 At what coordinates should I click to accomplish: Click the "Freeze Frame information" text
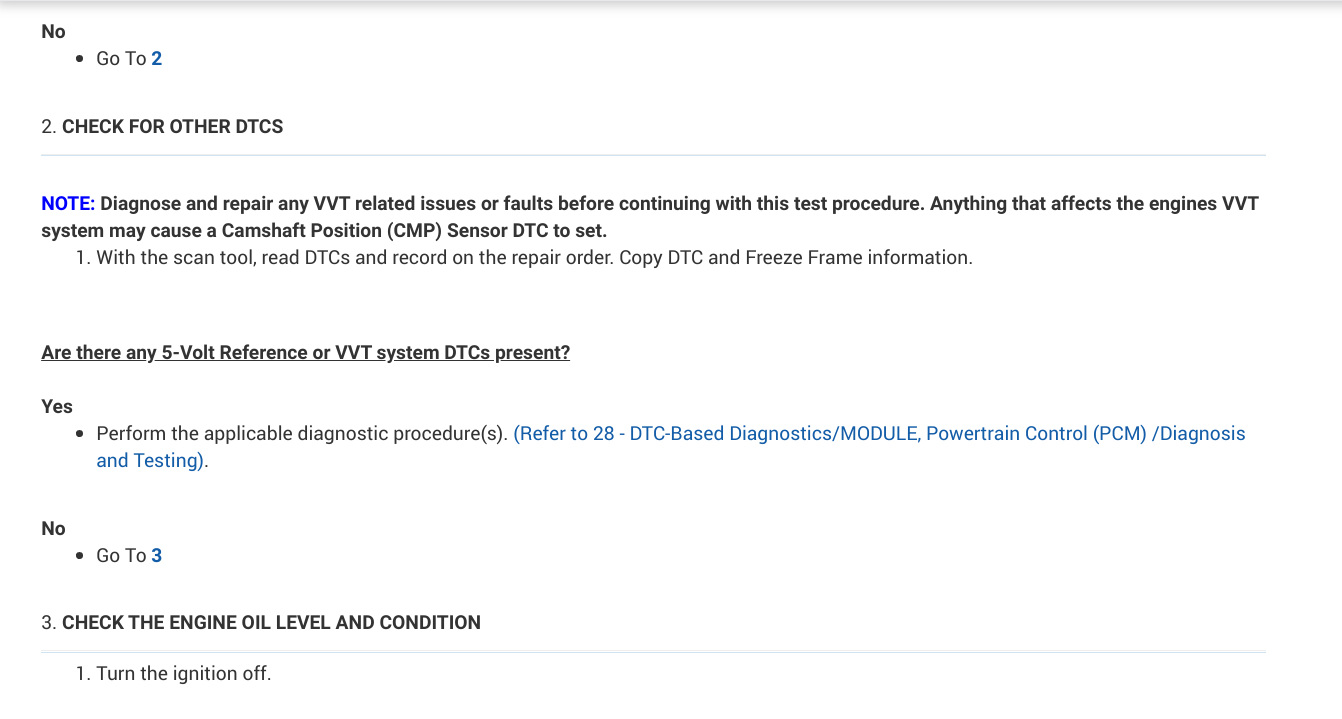(x=858, y=258)
